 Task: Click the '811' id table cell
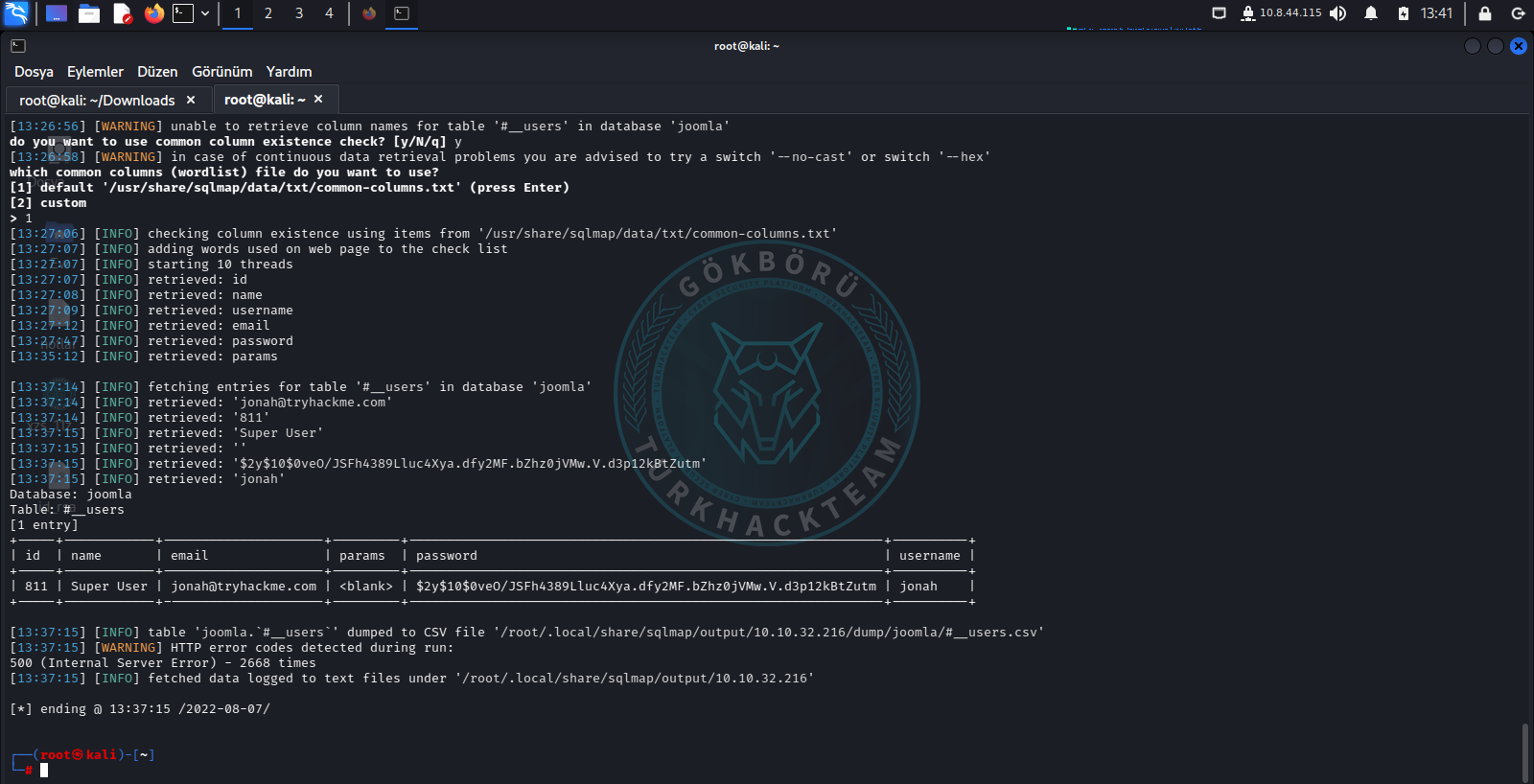[36, 587]
